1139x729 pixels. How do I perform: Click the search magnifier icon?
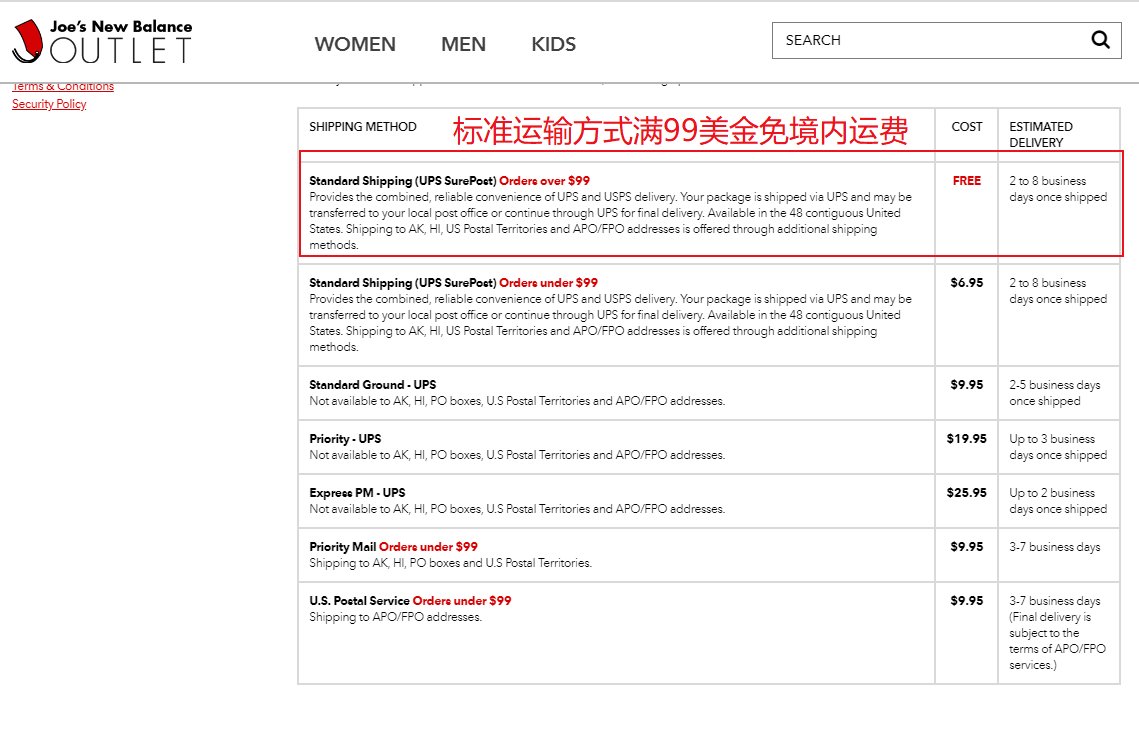coord(1100,40)
